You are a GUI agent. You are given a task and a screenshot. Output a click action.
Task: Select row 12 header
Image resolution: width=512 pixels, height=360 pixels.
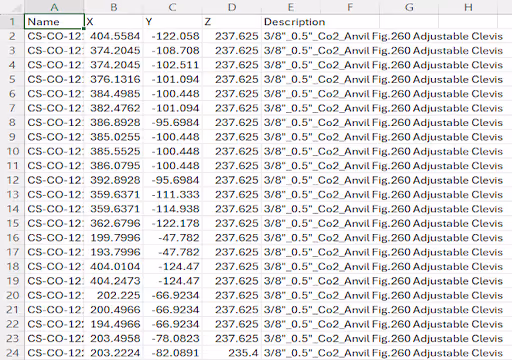click(x=12, y=180)
